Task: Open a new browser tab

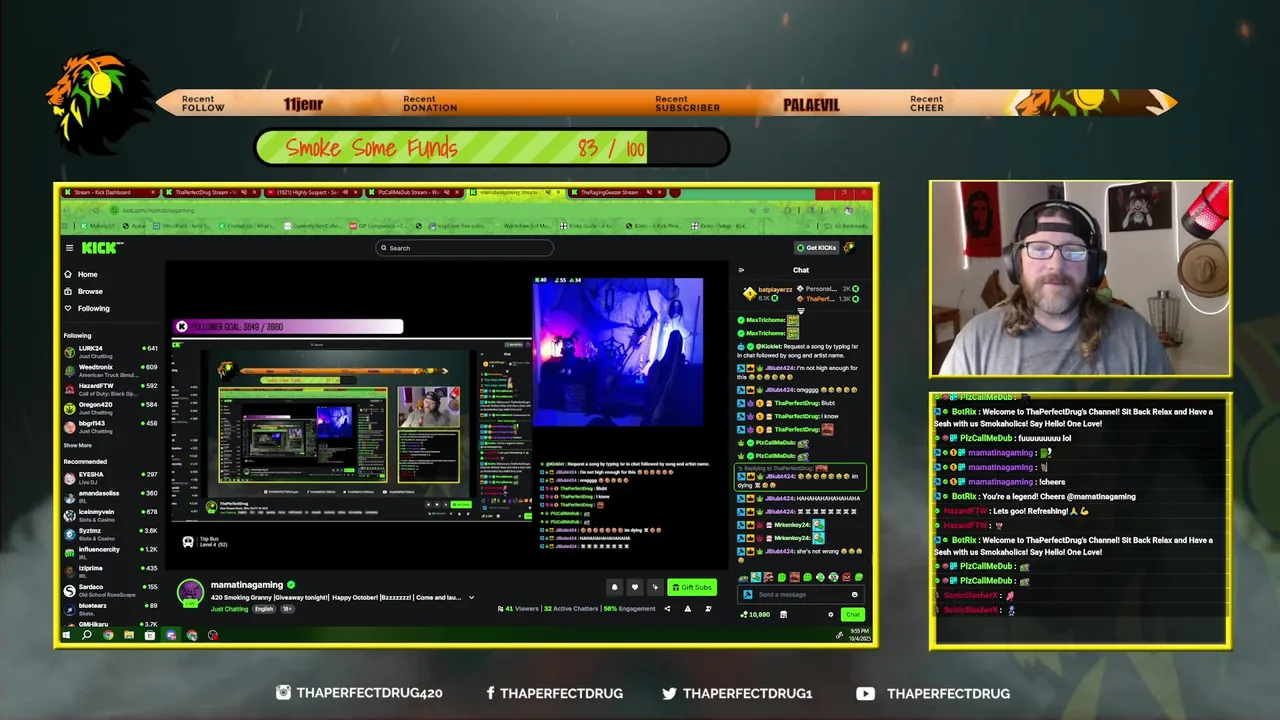Action: (676, 192)
